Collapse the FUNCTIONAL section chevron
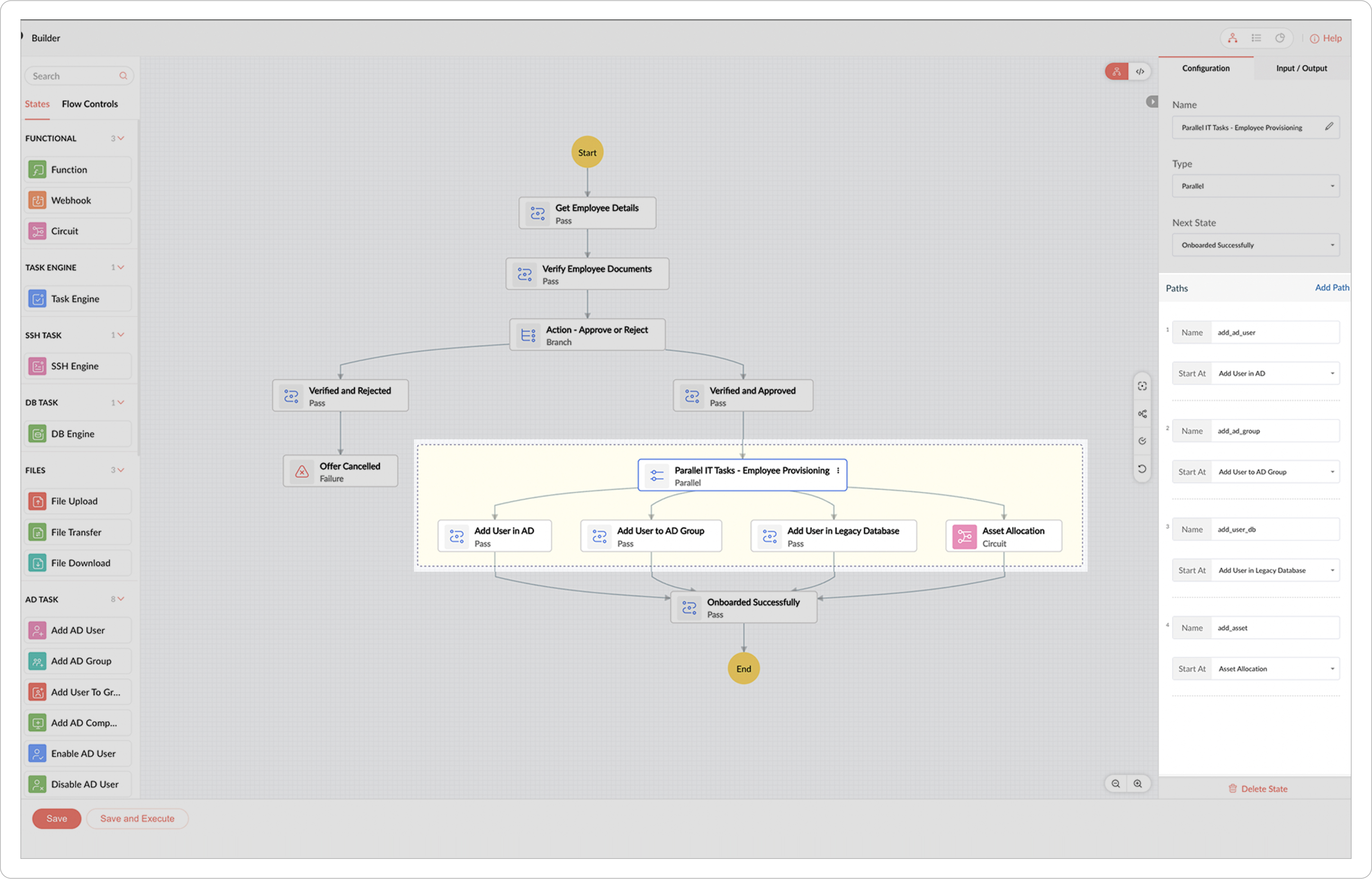The width and height of the screenshot is (1372, 879). 121,138
